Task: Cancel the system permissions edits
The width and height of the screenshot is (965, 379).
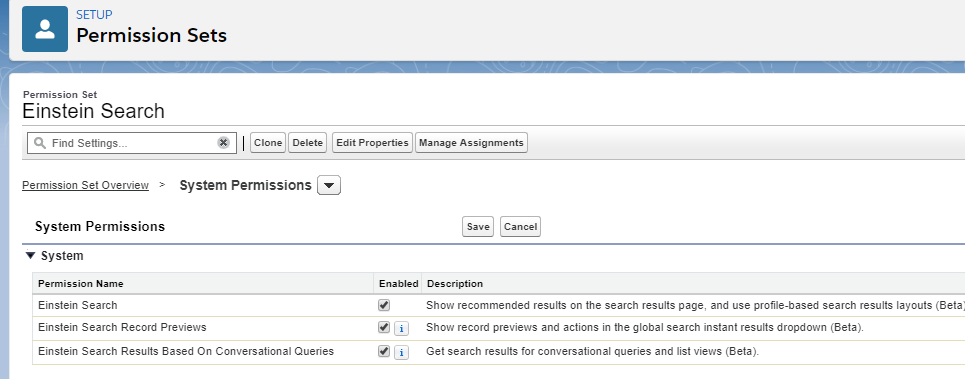Action: click(x=521, y=226)
